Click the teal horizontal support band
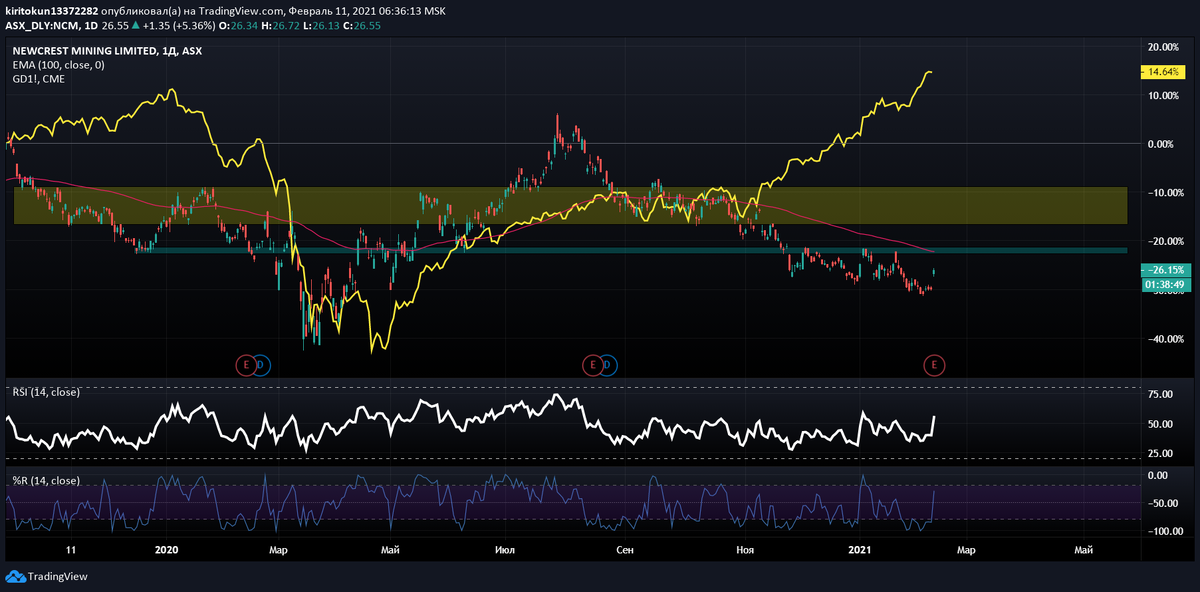Image resolution: width=1200 pixels, height=592 pixels. click(x=632, y=250)
